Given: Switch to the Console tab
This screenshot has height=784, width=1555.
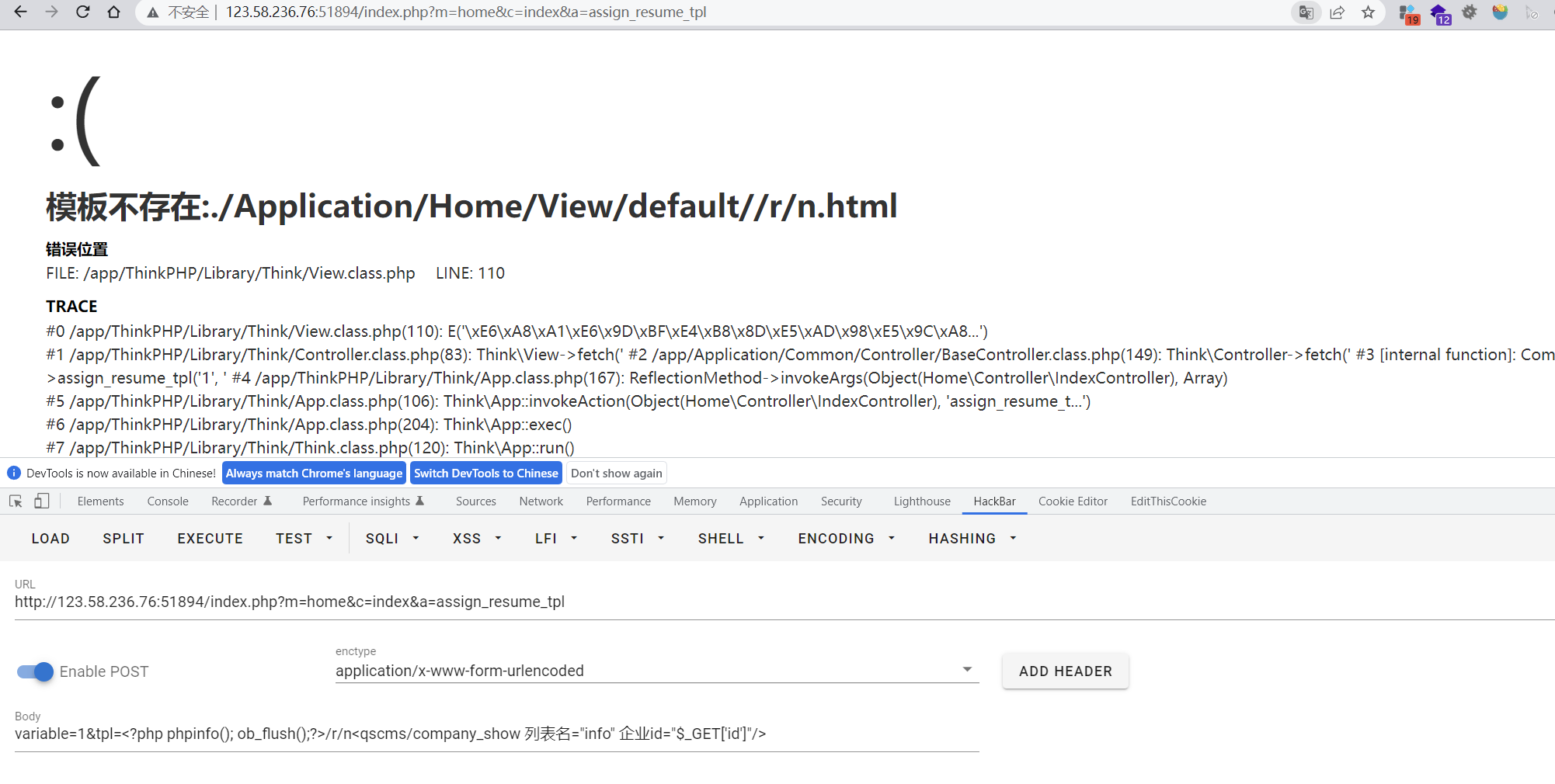Looking at the screenshot, I should 168,501.
